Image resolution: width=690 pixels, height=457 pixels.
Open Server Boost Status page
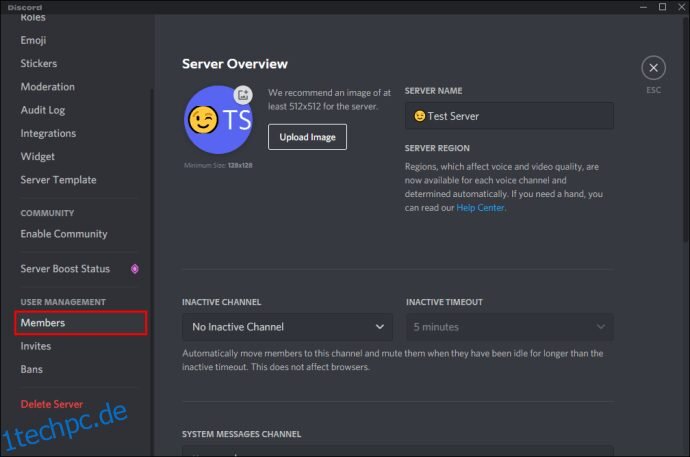click(x=65, y=269)
